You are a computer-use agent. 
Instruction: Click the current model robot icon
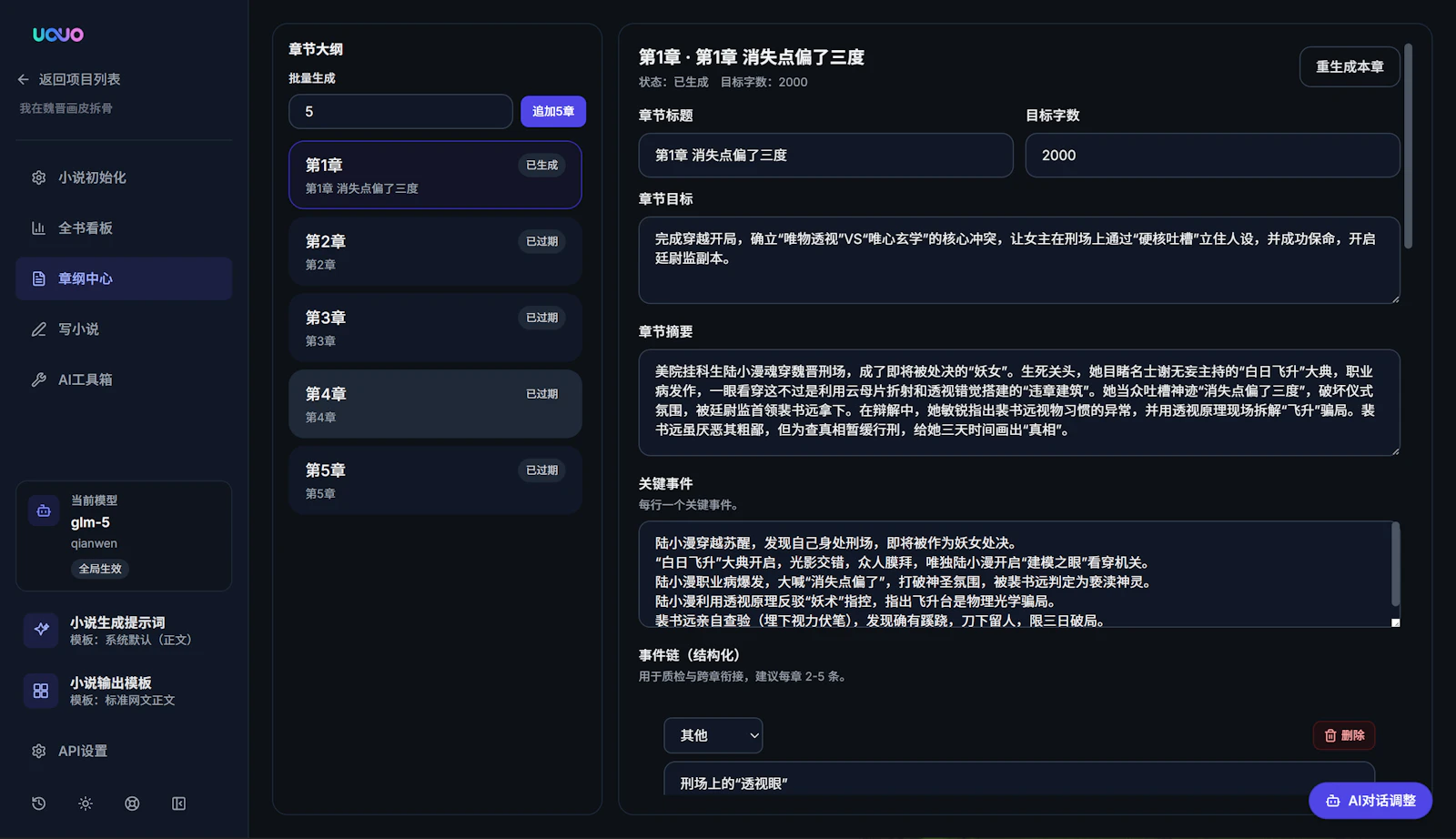coord(43,510)
